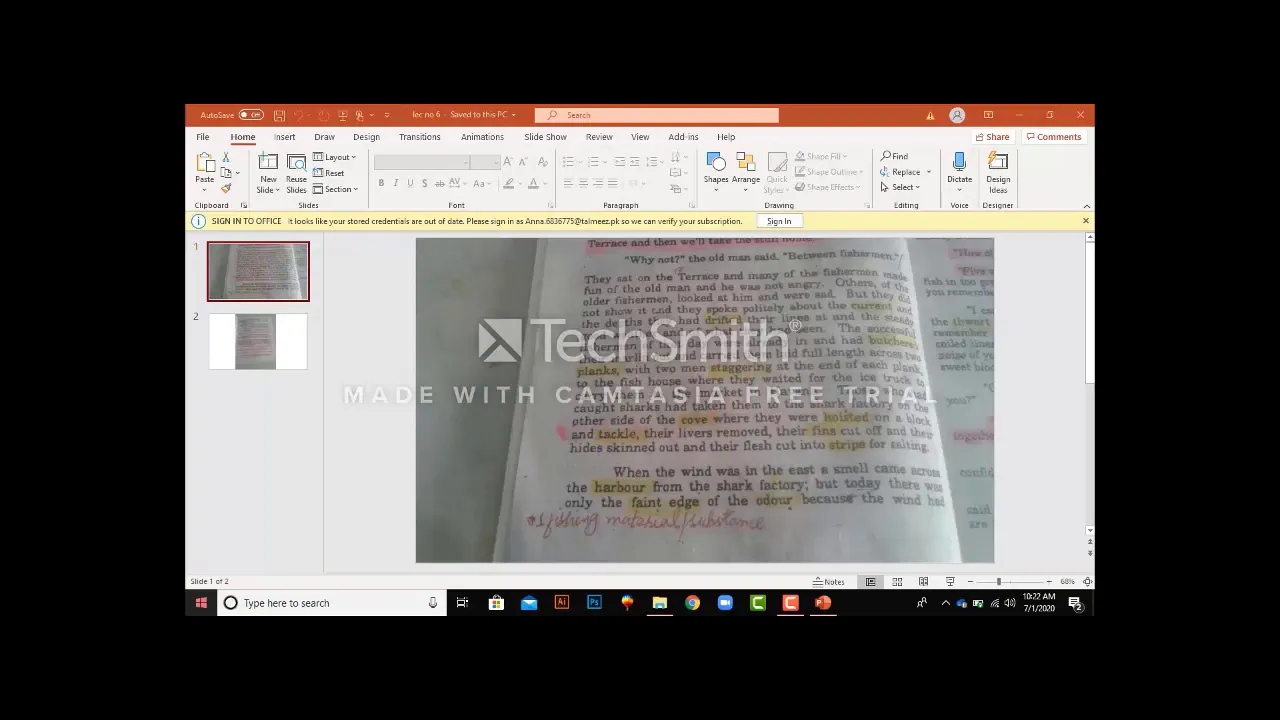The height and width of the screenshot is (720, 1280).
Task: Click Fit slide to current window icon
Action: (x=1087, y=582)
